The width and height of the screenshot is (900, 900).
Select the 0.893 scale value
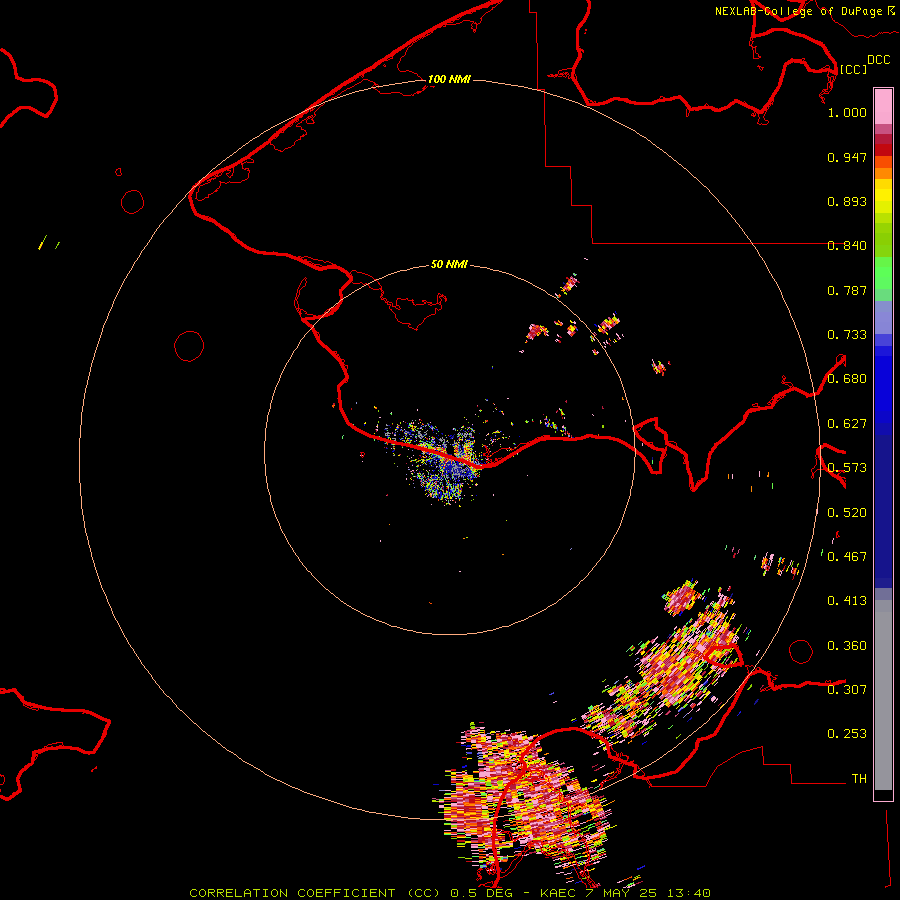(x=847, y=201)
